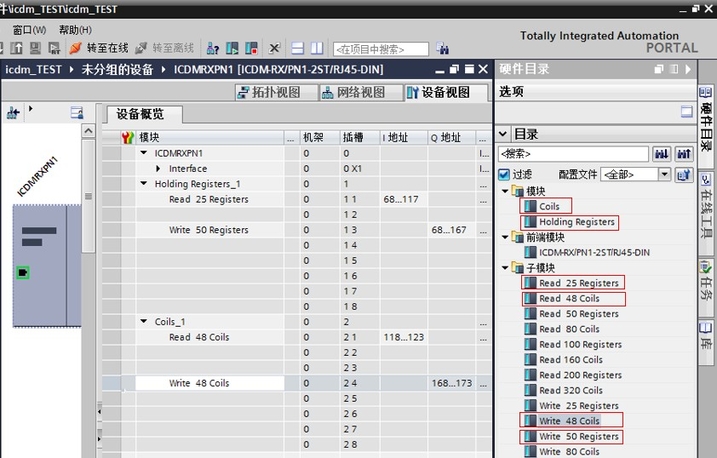Open the 配置文件 profile dropdown
717x458 pixels.
click(x=664, y=174)
